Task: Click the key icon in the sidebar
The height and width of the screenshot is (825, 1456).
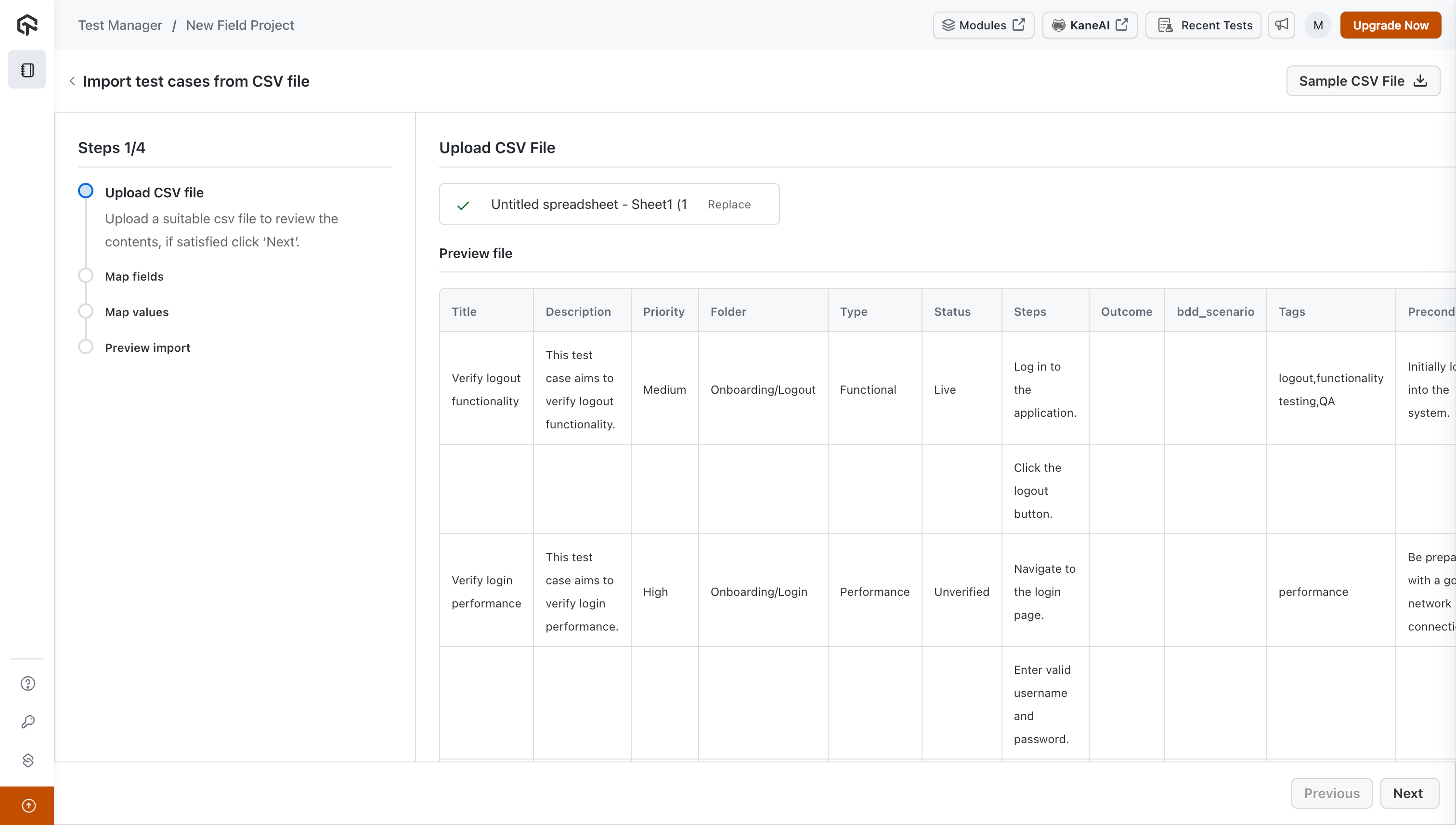Action: tap(28, 722)
